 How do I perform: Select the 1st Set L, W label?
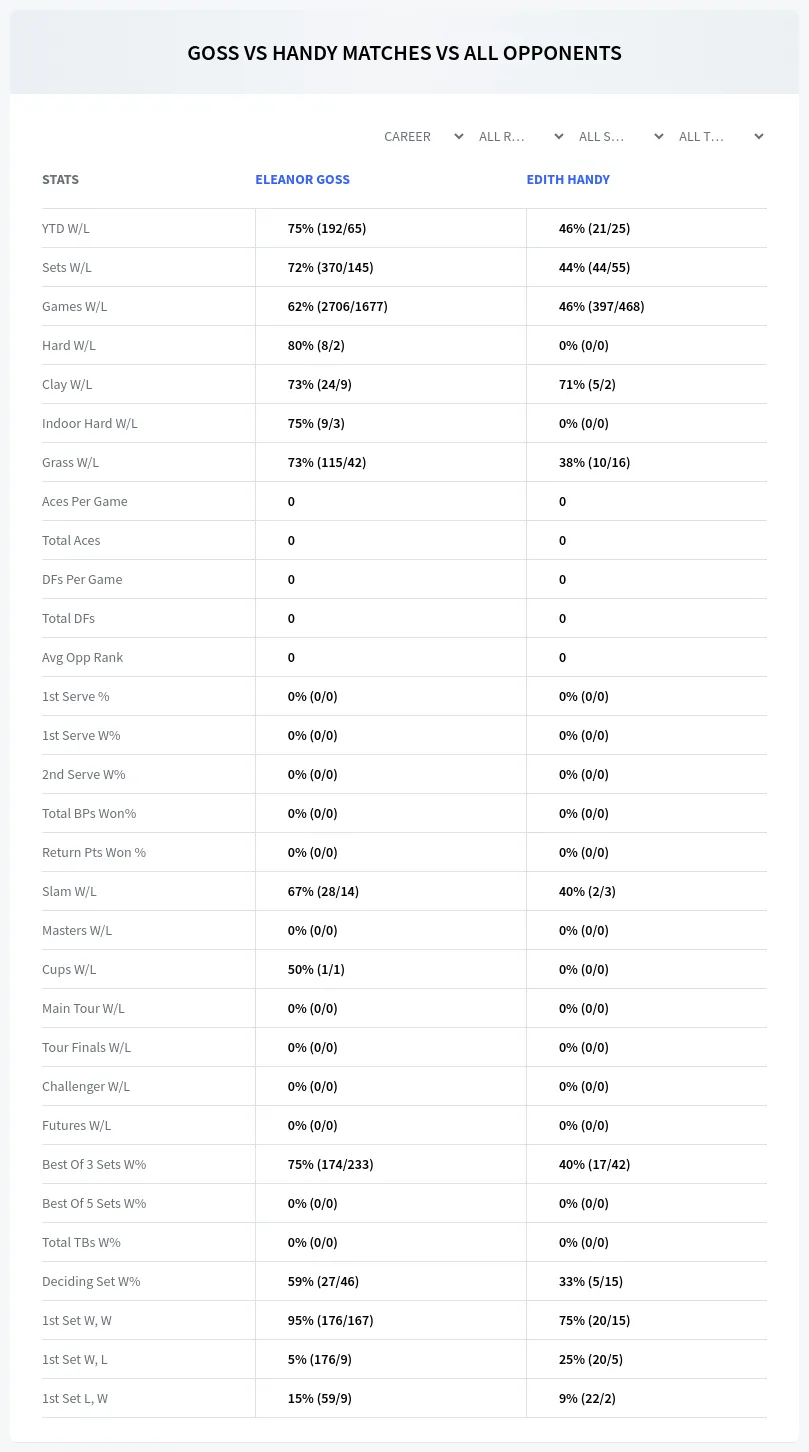[x=75, y=1398]
